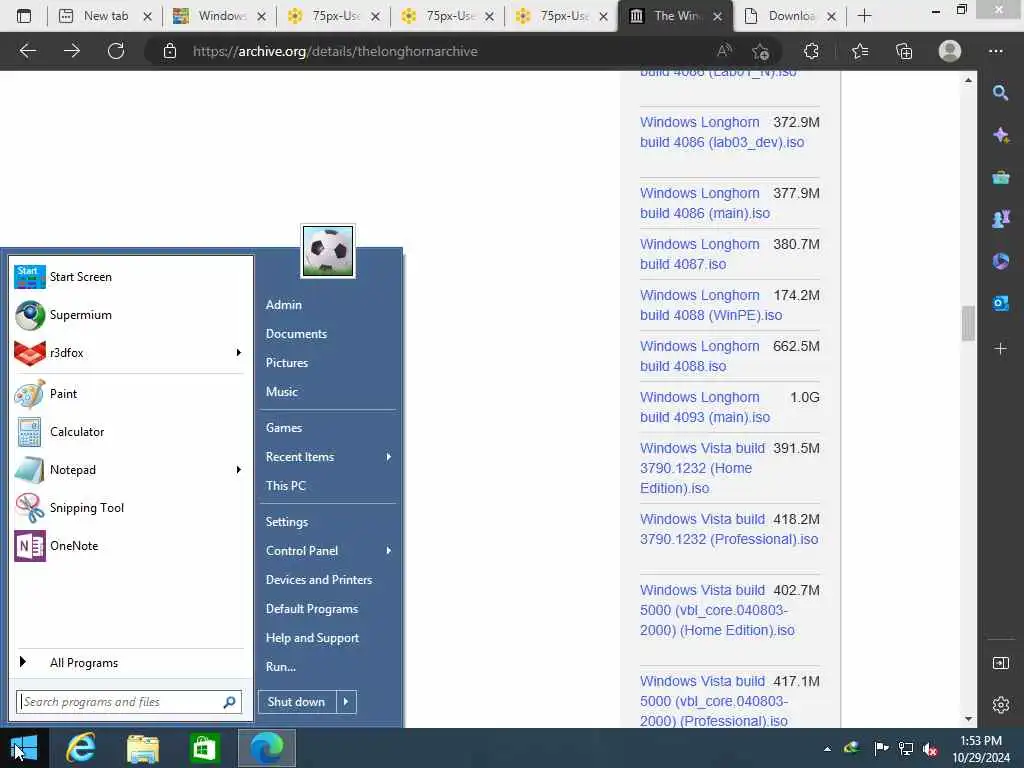Screen dimensions: 1024x768
Task: Open Windows Longhorn build 4086 (main).iso
Action: 705,203
